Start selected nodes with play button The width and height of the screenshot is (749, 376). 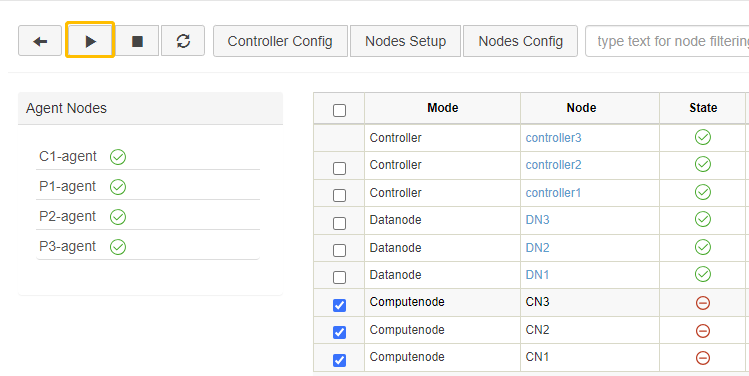tap(90, 41)
